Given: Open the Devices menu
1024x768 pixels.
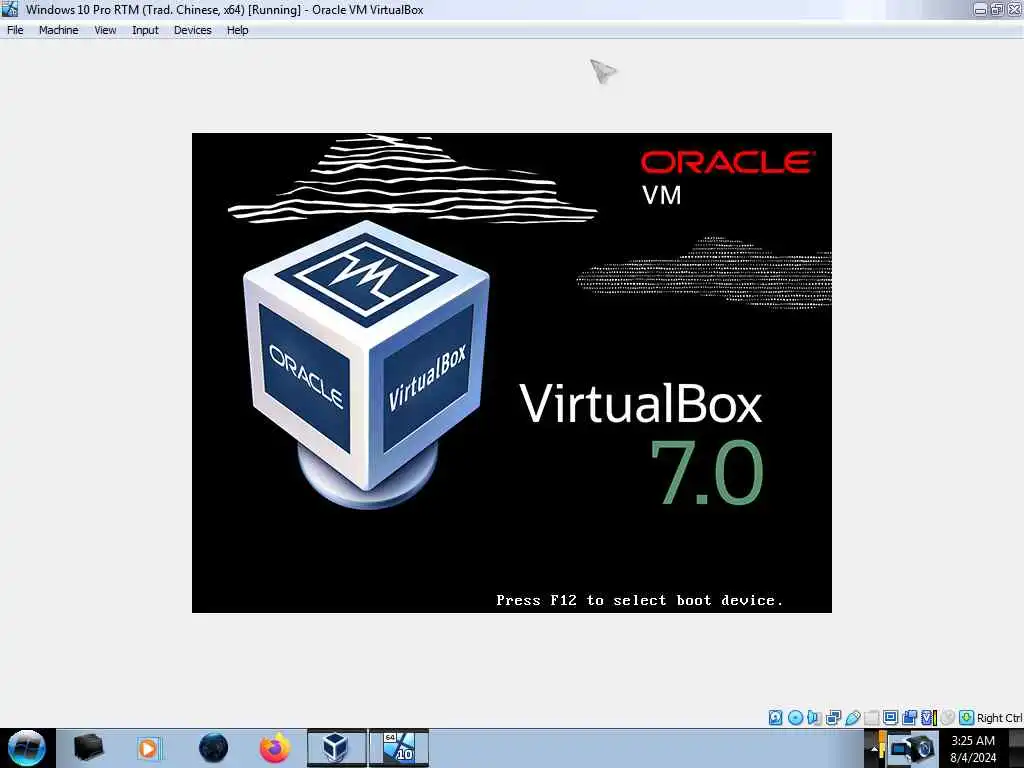Looking at the screenshot, I should coord(193,30).
